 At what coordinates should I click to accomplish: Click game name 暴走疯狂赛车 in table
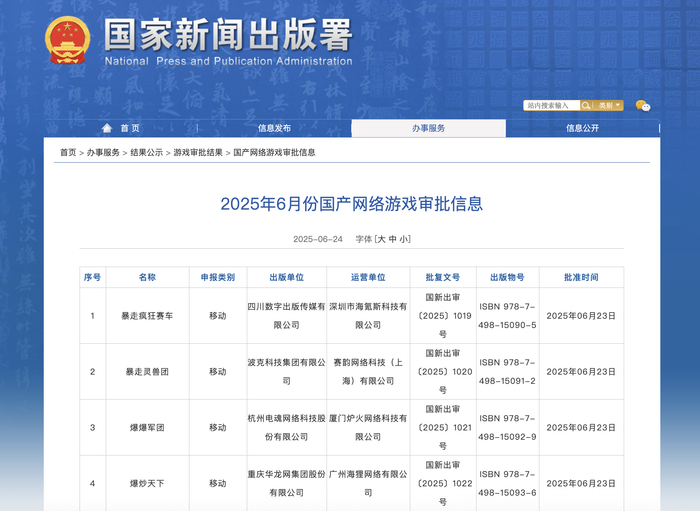[147, 315]
